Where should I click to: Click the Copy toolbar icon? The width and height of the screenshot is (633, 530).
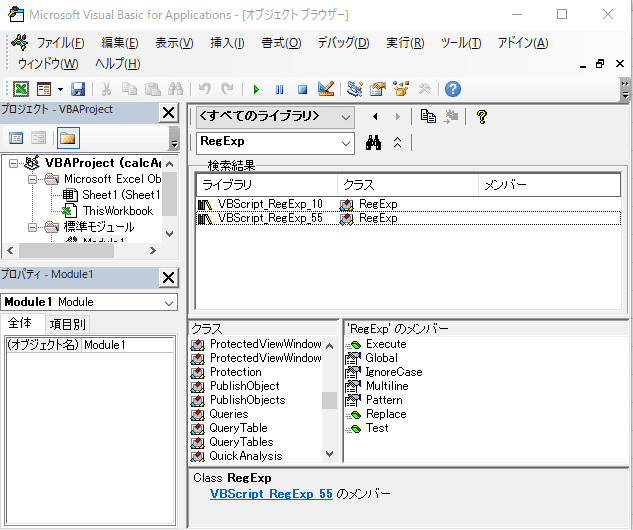click(x=129, y=89)
